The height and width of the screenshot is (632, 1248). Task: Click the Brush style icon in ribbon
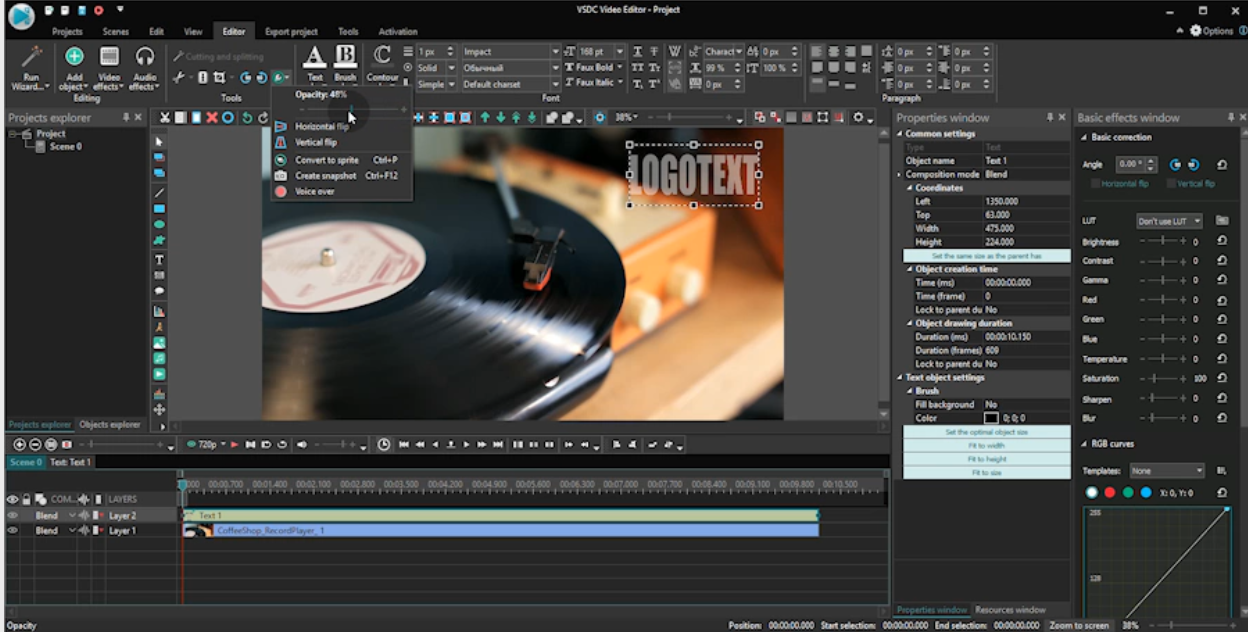(345, 57)
